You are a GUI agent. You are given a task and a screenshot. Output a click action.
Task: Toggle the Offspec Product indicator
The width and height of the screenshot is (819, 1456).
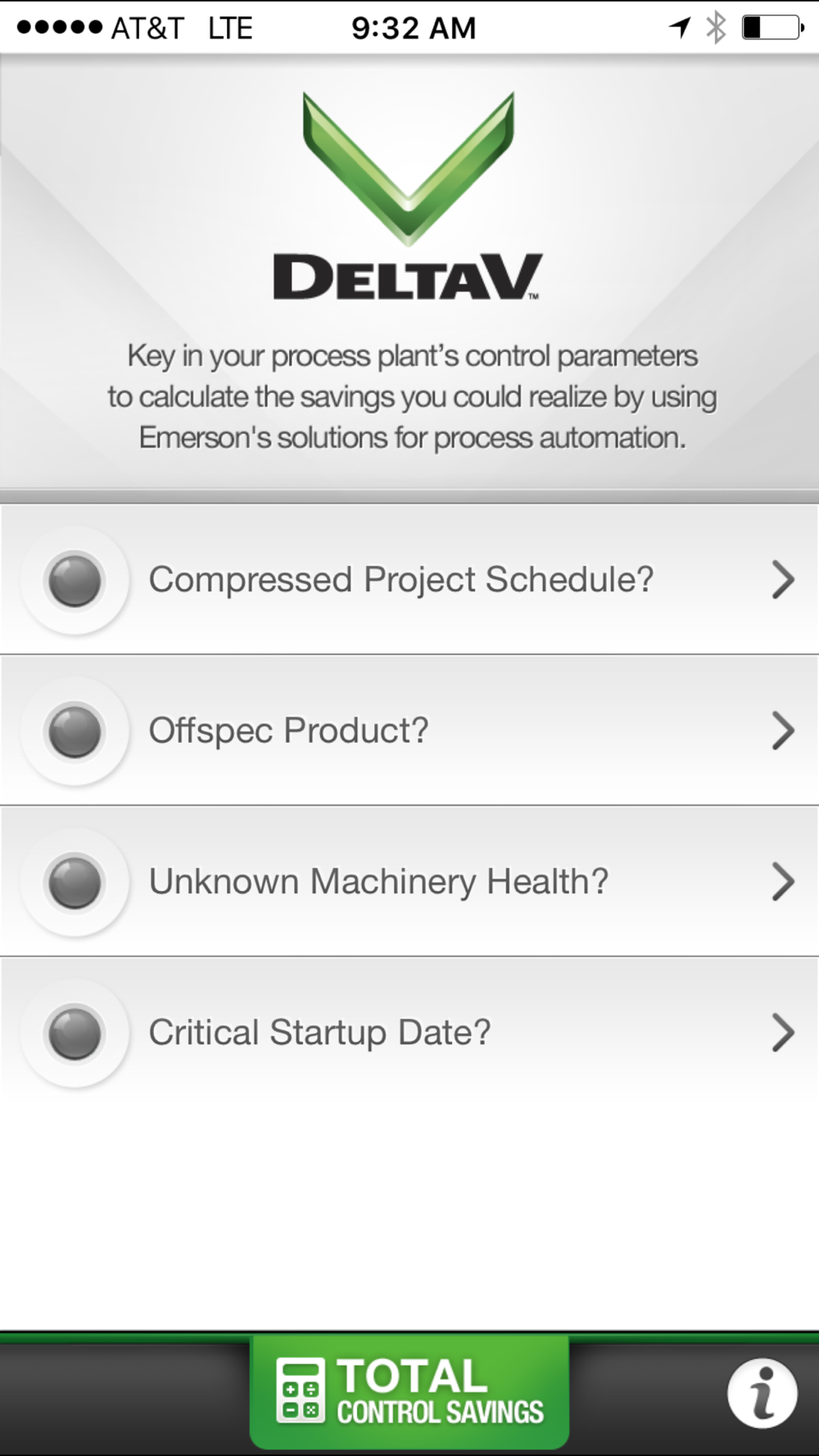pos(75,731)
